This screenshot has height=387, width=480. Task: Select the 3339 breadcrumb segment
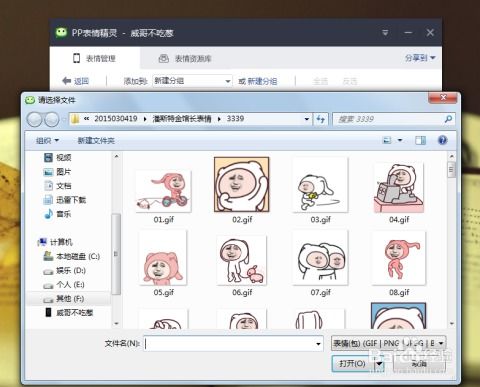click(x=235, y=119)
